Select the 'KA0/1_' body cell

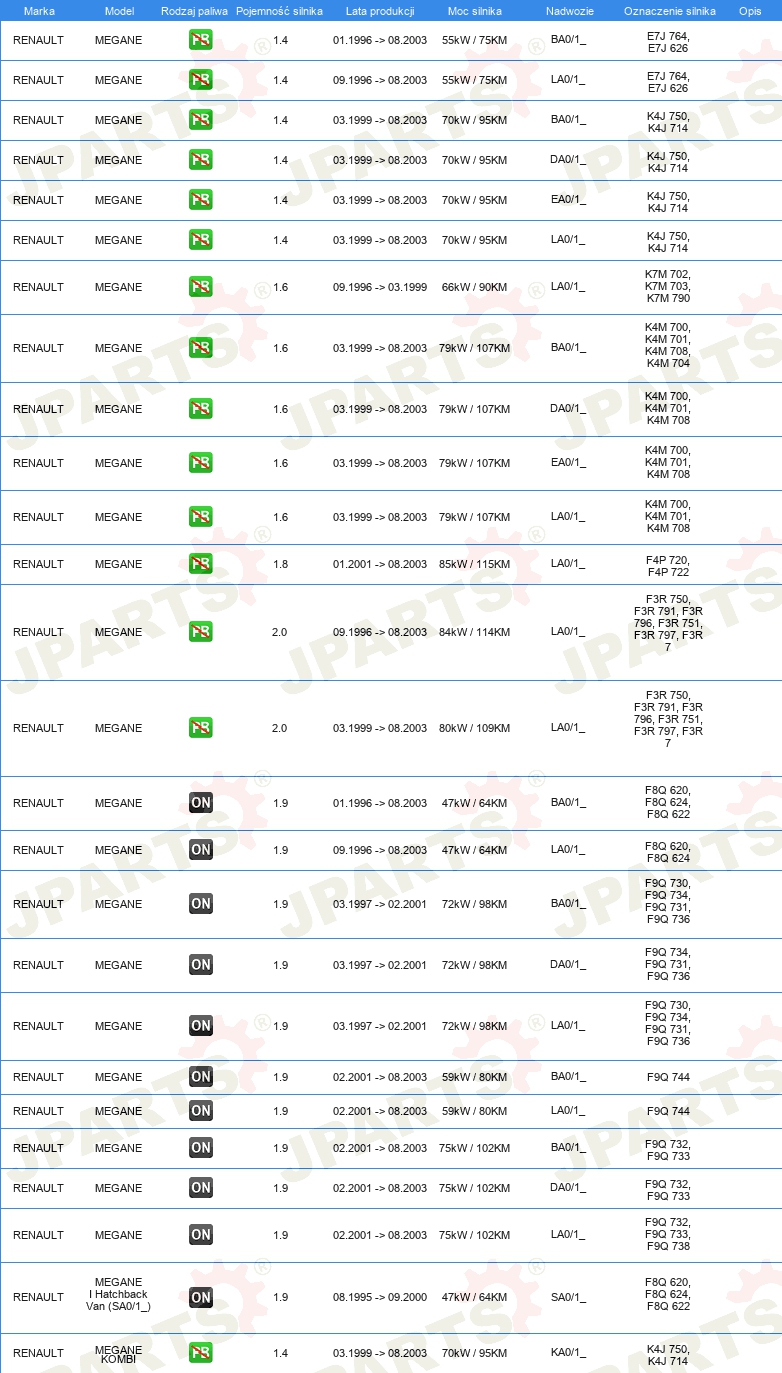click(x=568, y=1353)
